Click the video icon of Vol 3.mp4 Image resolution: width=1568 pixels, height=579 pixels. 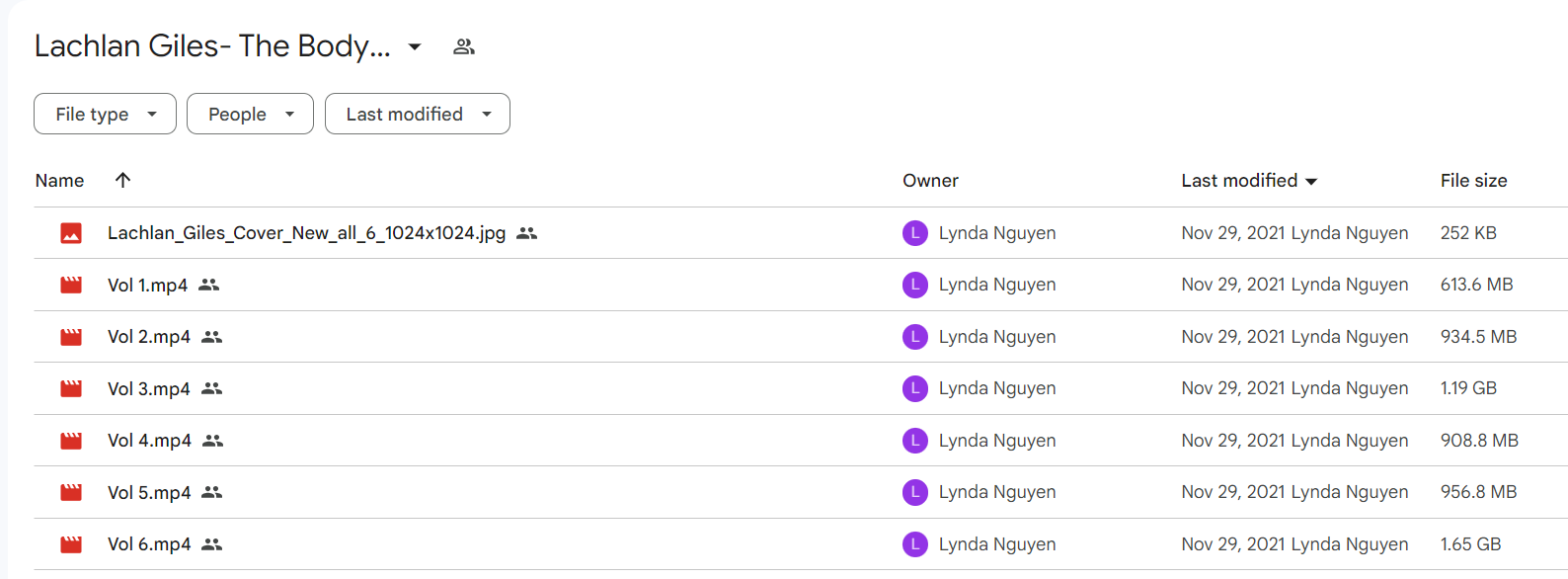[71, 389]
